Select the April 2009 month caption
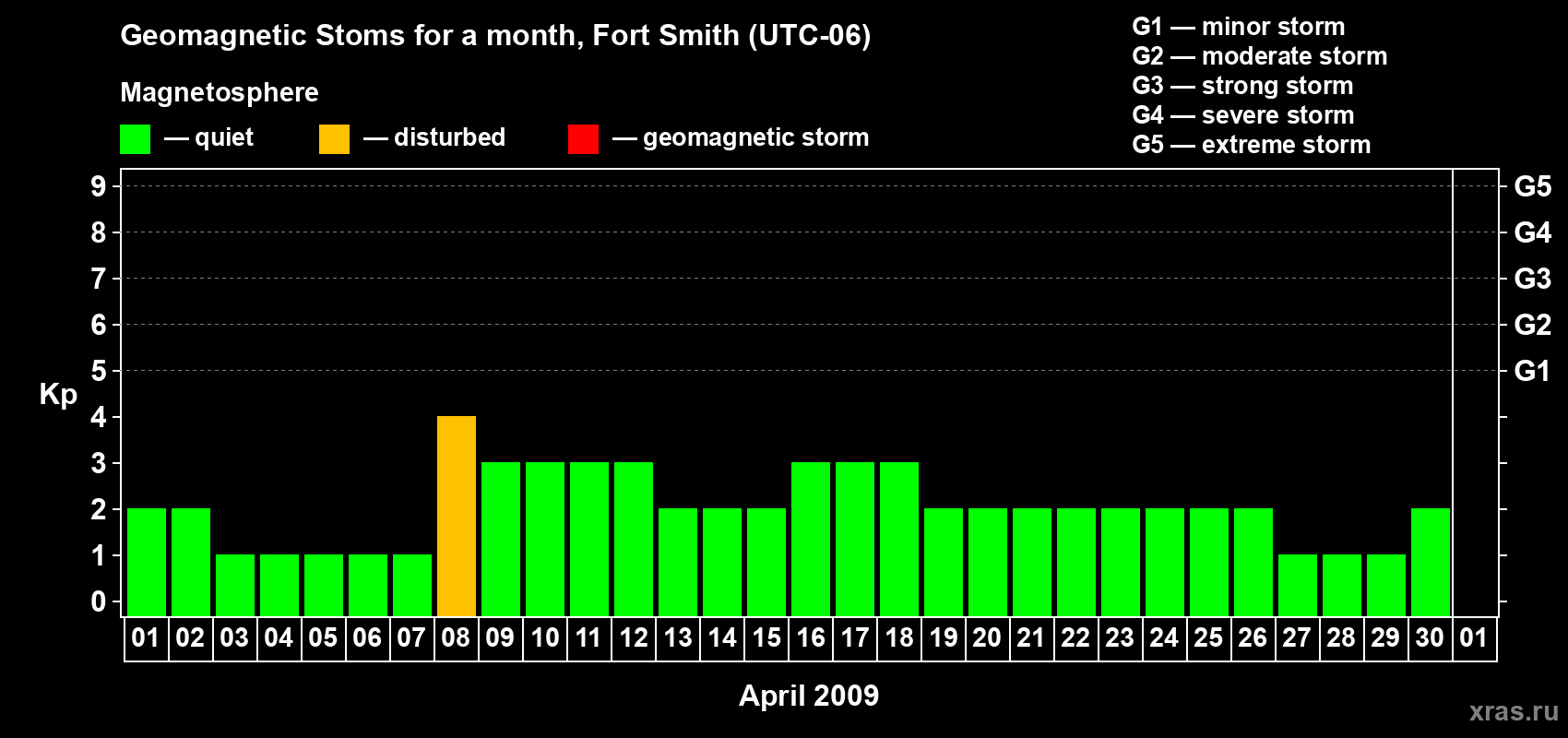Screen dimensions: 1568x738 pos(809,695)
